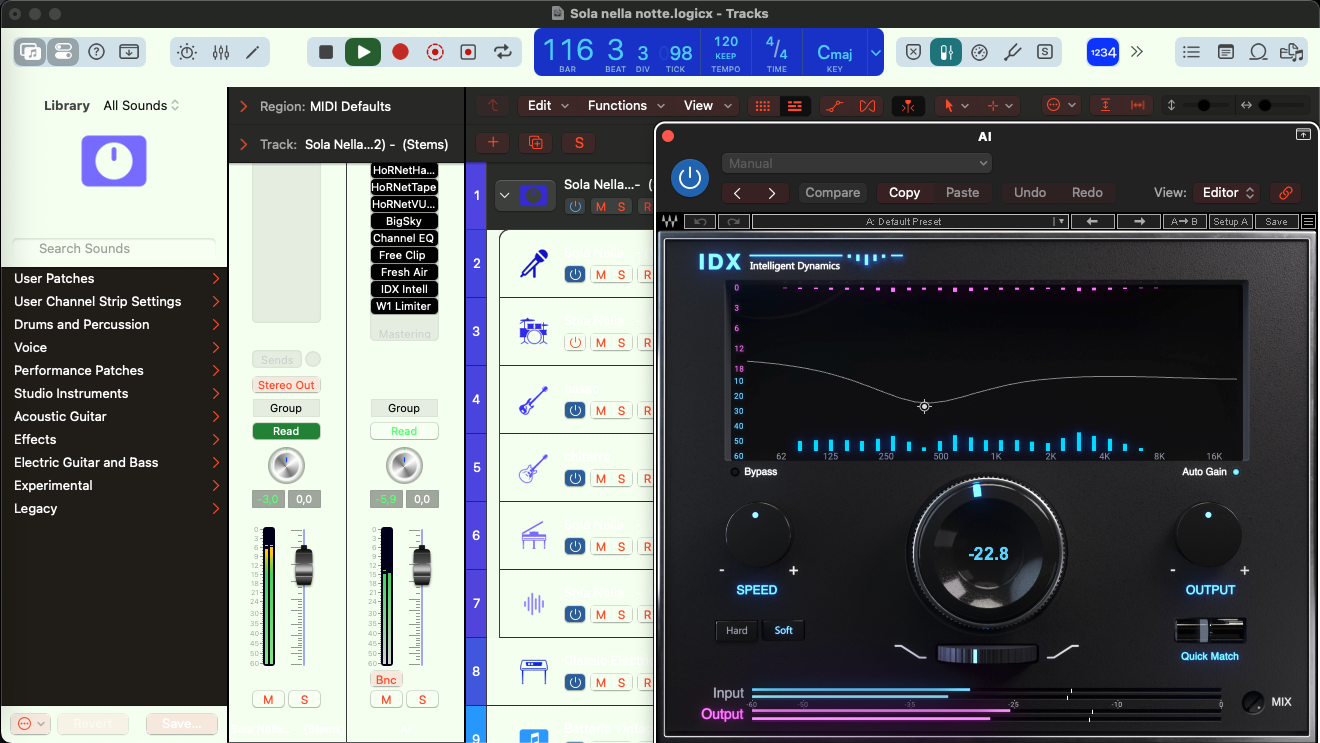Open the Manual preset dropdown
The image size is (1320, 743).
click(856, 163)
